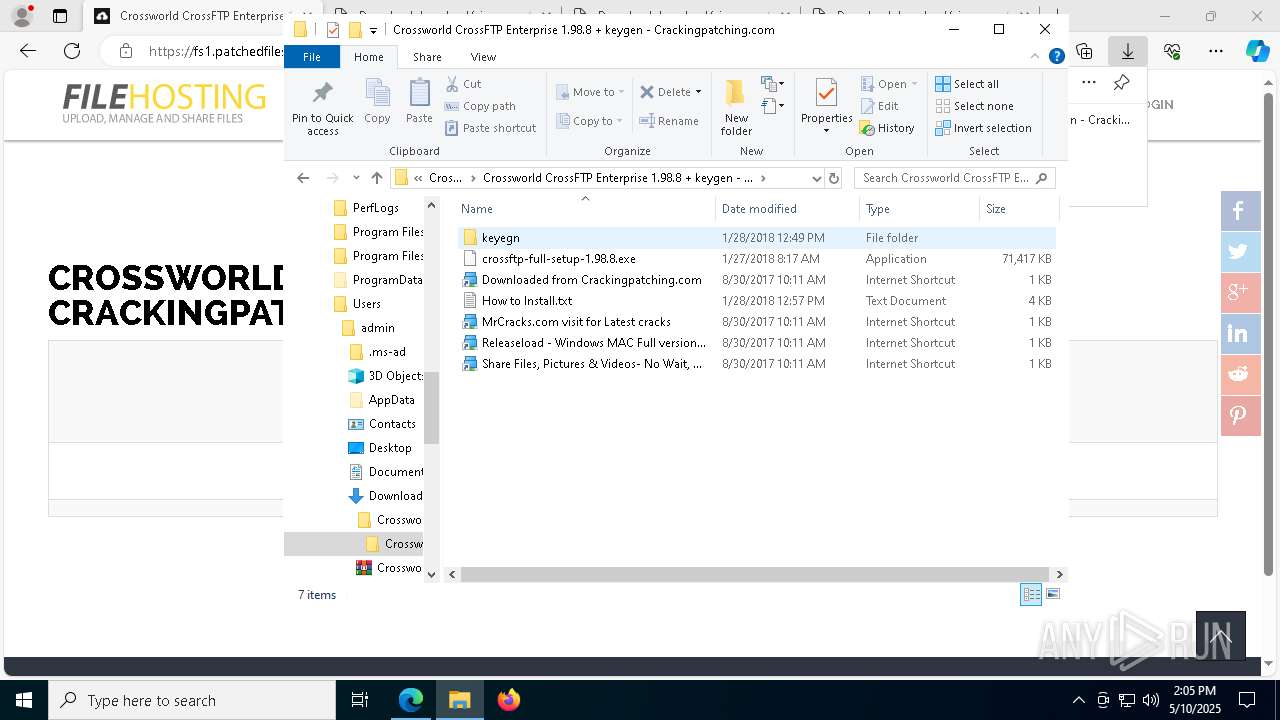Viewport: 1280px width, 720px height.
Task: Click the Explorer search box
Action: pos(954,178)
